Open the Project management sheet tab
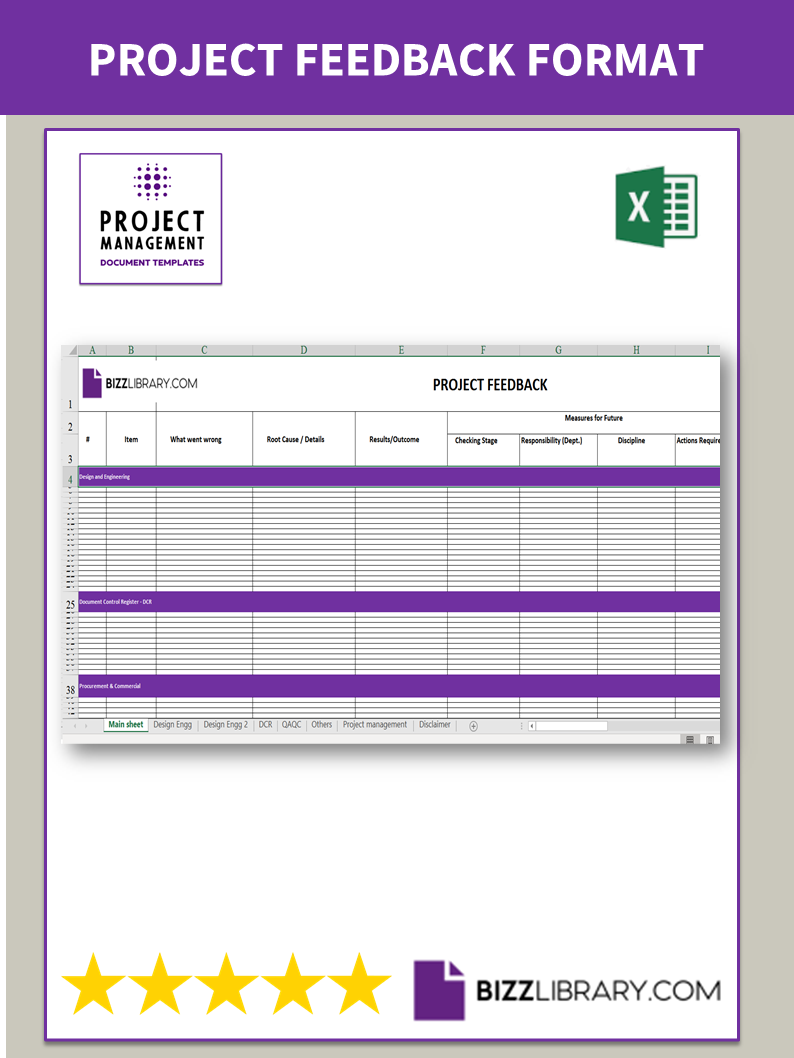The width and height of the screenshot is (794, 1058). coord(375,725)
